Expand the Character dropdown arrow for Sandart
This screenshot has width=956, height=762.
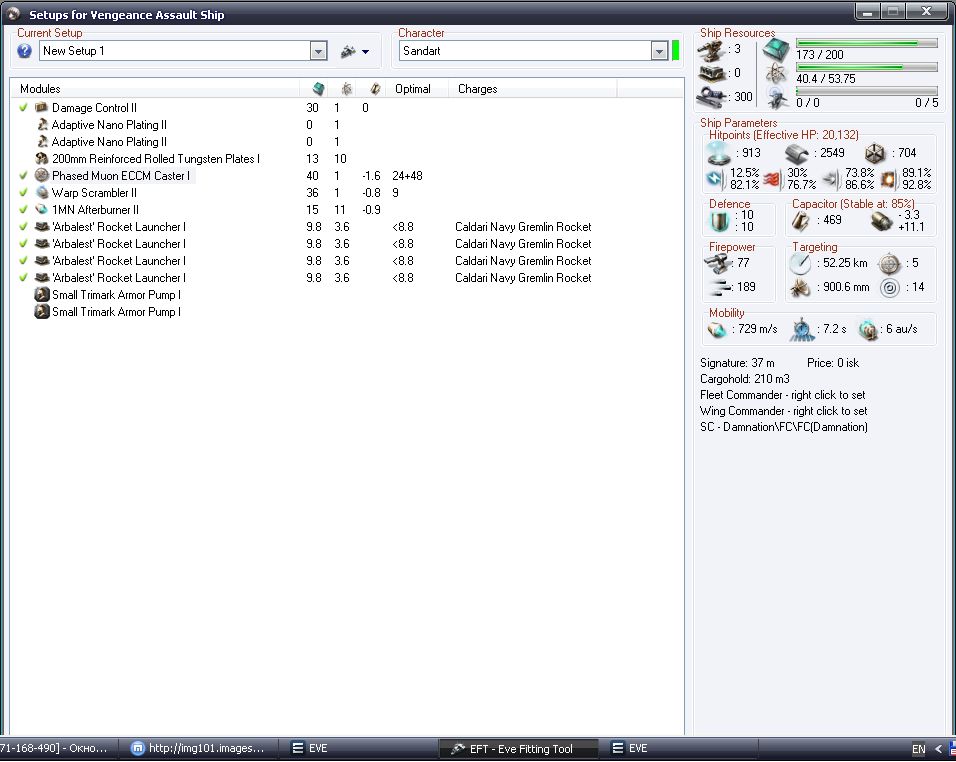(x=659, y=51)
